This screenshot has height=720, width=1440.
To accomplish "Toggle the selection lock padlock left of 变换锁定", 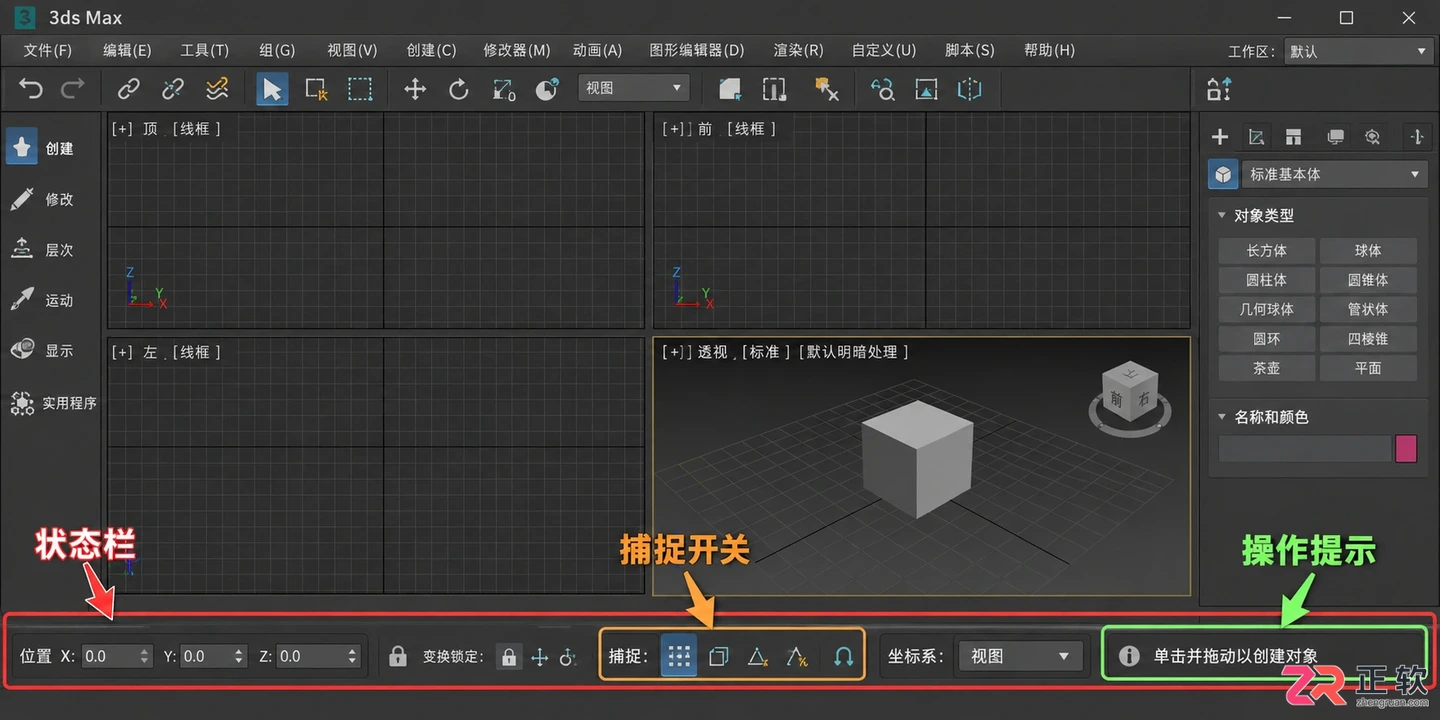I will point(398,656).
